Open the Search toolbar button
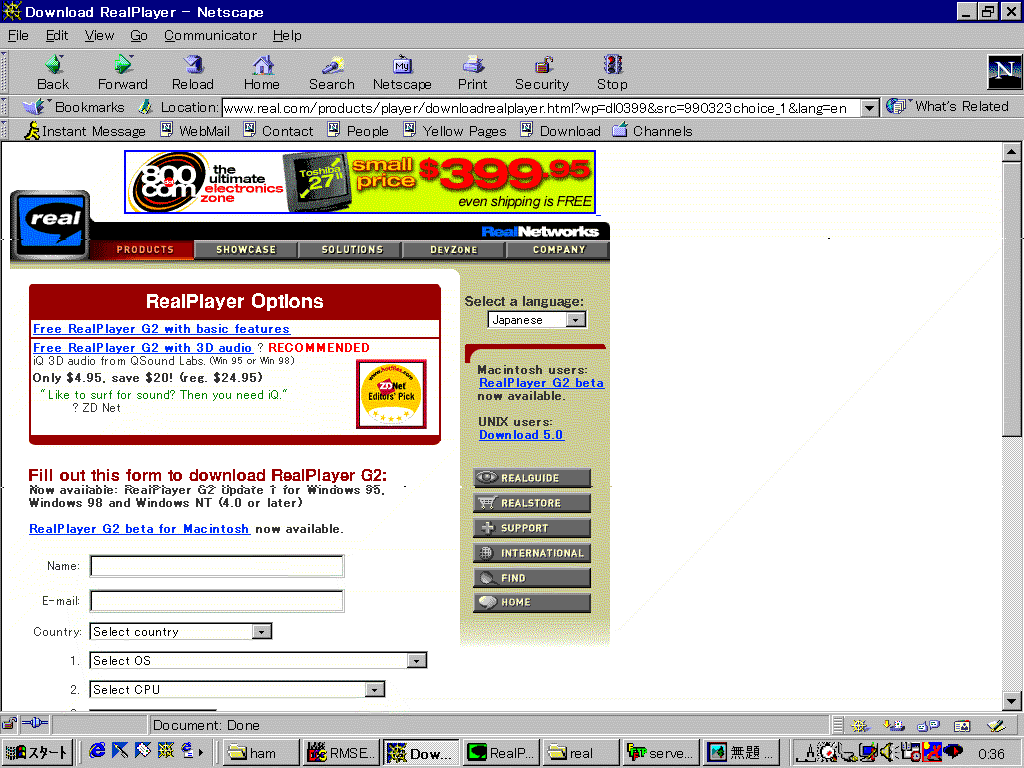The height and width of the screenshot is (768, 1024). pyautogui.click(x=332, y=72)
